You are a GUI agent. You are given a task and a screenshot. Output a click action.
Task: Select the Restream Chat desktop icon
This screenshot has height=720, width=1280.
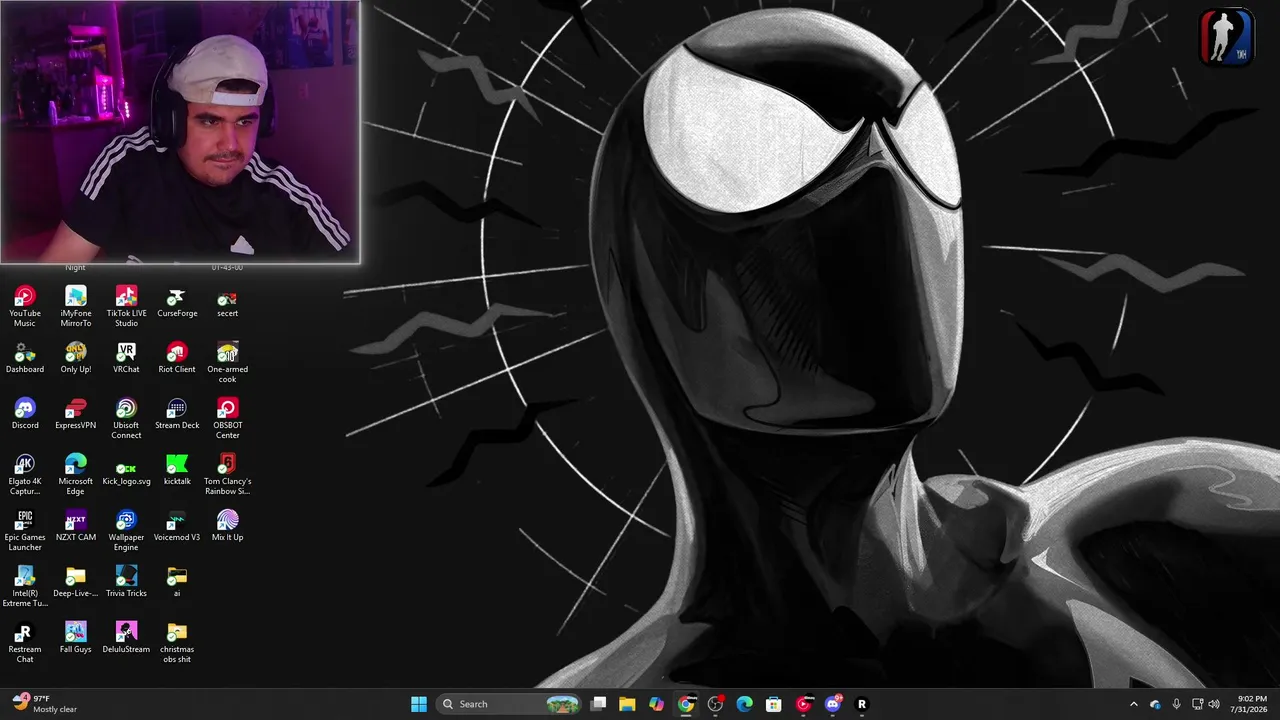pyautogui.click(x=25, y=642)
